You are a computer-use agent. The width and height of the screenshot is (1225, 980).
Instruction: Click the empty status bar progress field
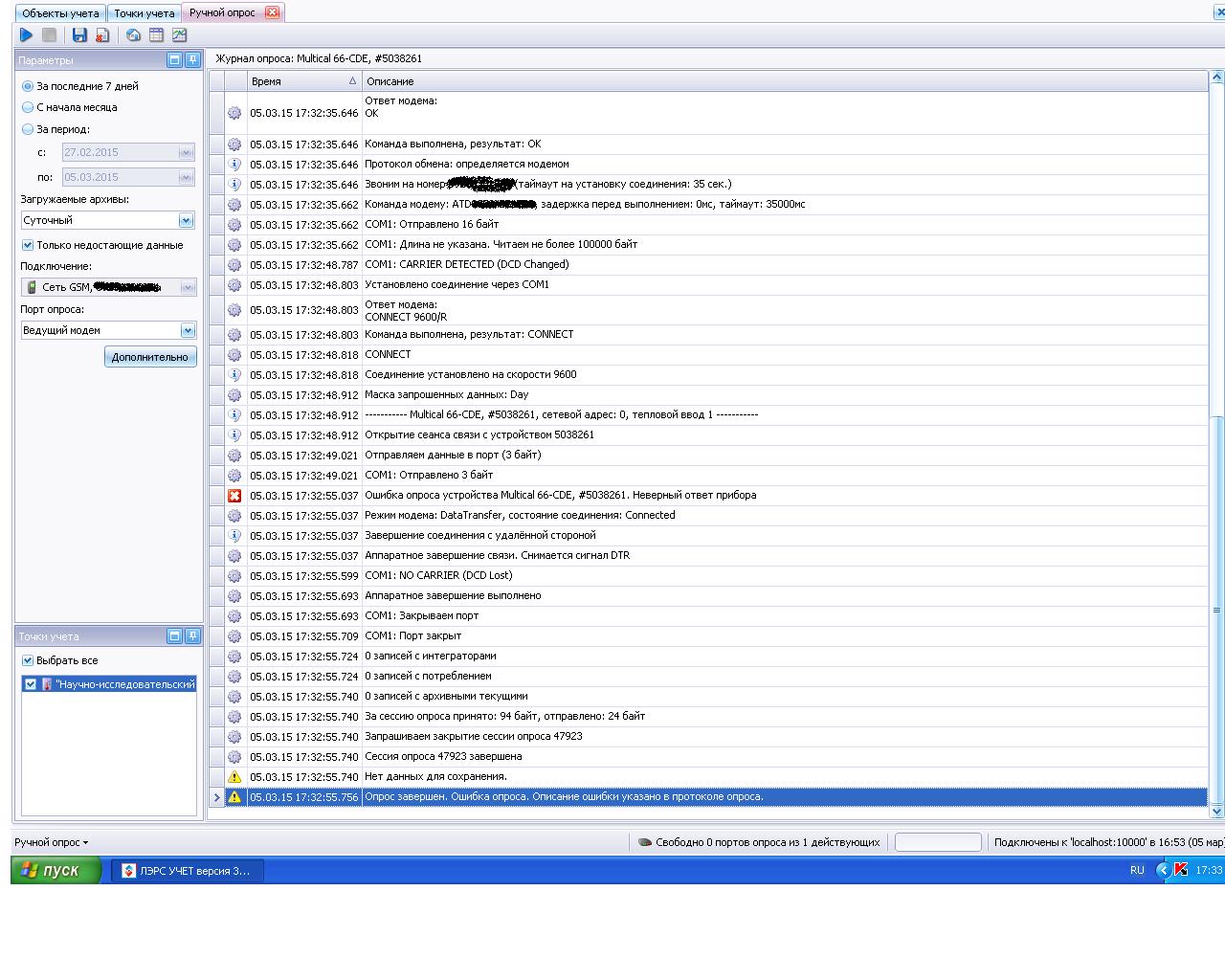click(x=938, y=842)
